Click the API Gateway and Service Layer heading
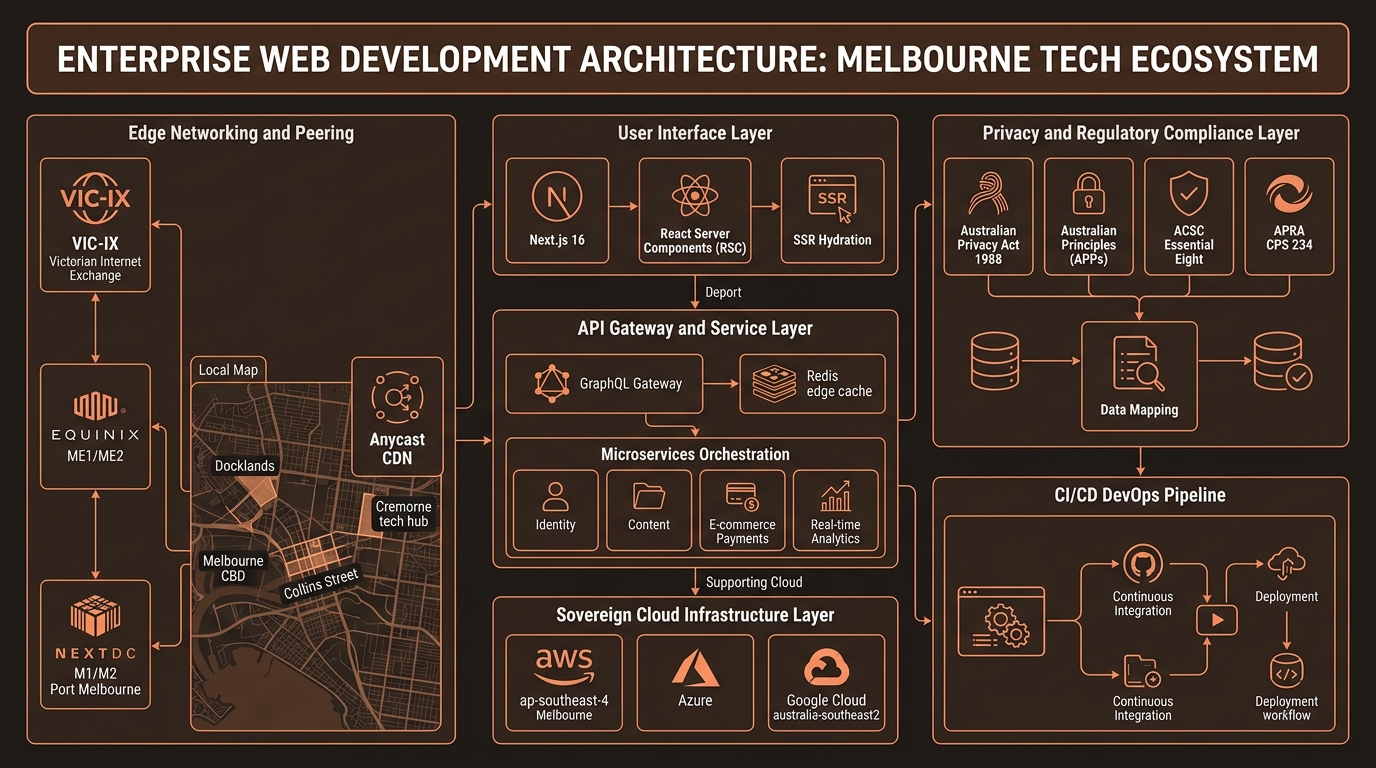The image size is (1376, 768). 695,328
